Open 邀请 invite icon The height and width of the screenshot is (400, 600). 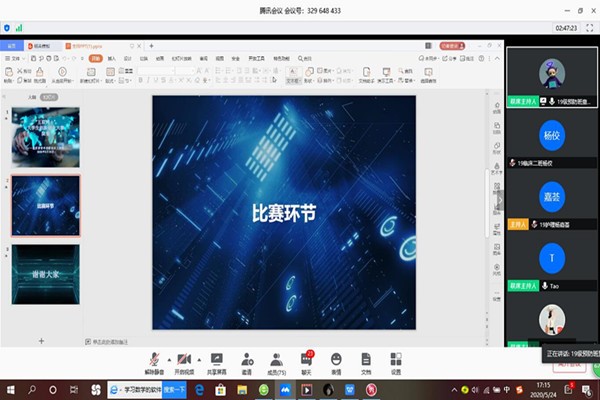pos(246,361)
